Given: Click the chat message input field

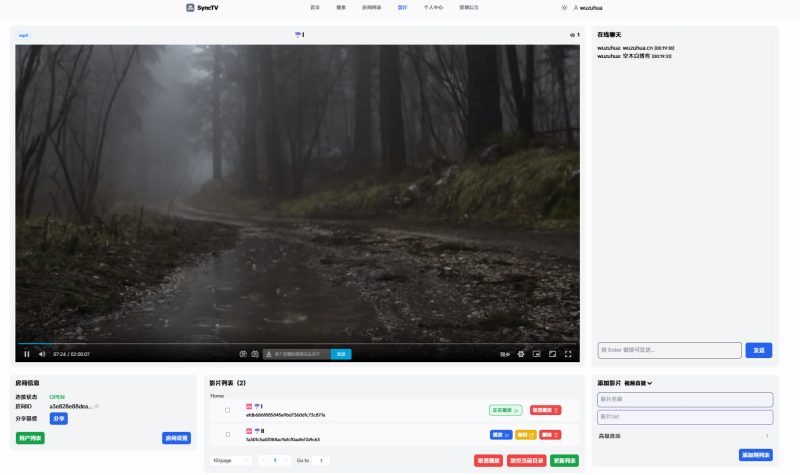Looking at the screenshot, I should (669, 351).
